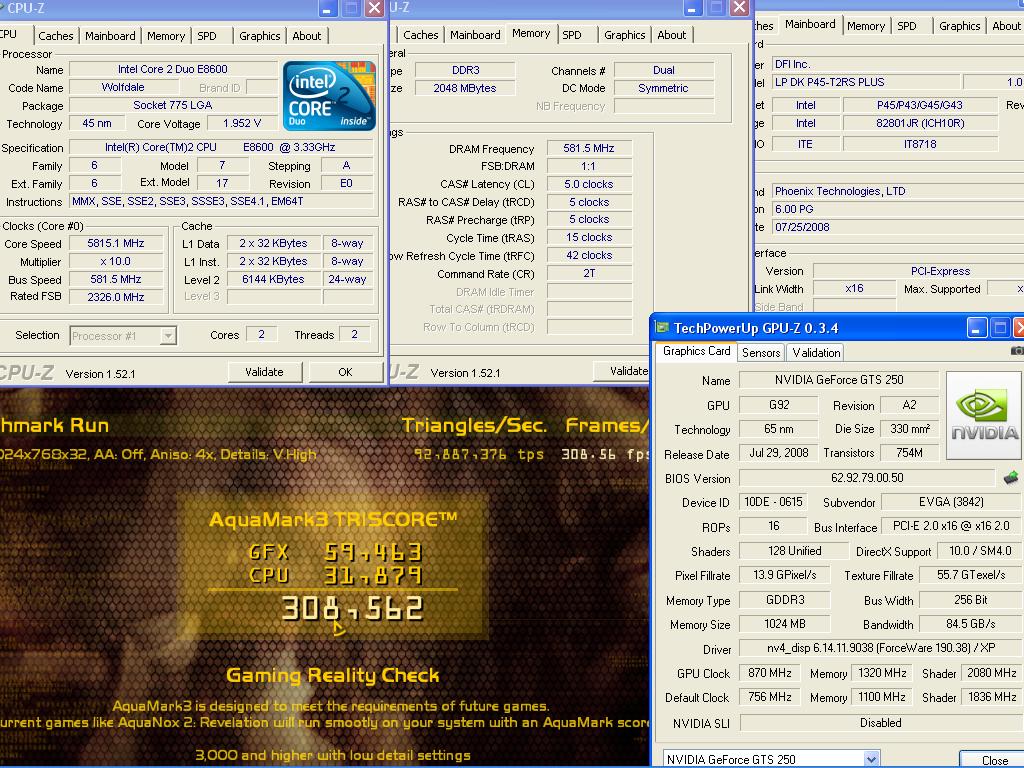Click the Default Clock 756 MHz field
The image size is (1024, 768).
click(x=769, y=697)
